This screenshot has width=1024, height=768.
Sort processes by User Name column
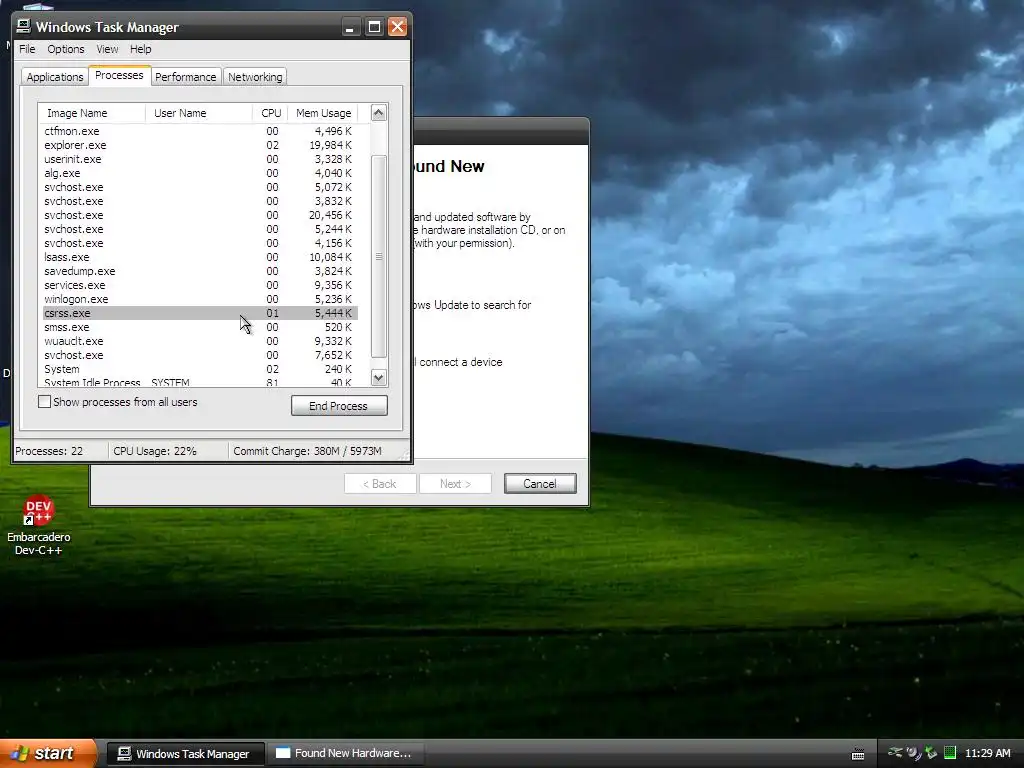click(199, 113)
